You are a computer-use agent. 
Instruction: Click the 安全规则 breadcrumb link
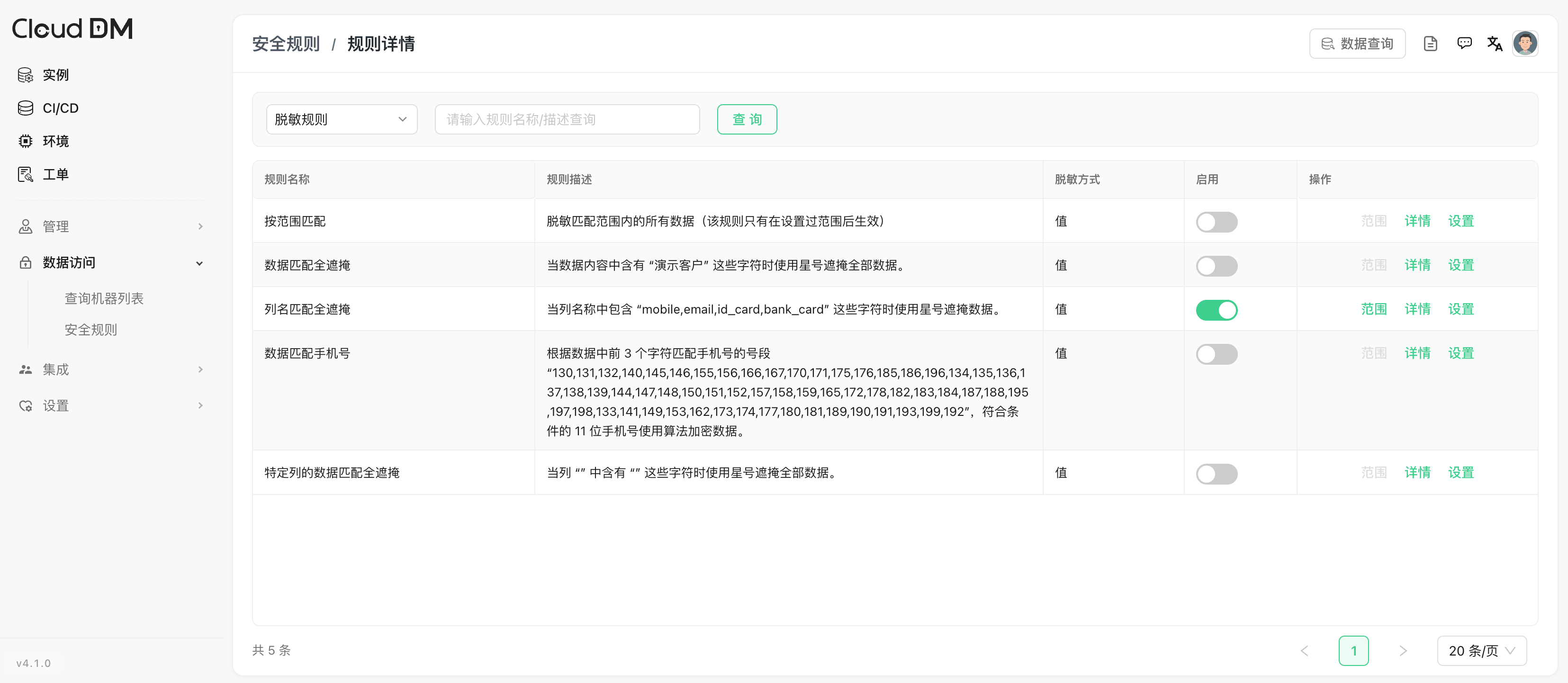pyautogui.click(x=286, y=44)
